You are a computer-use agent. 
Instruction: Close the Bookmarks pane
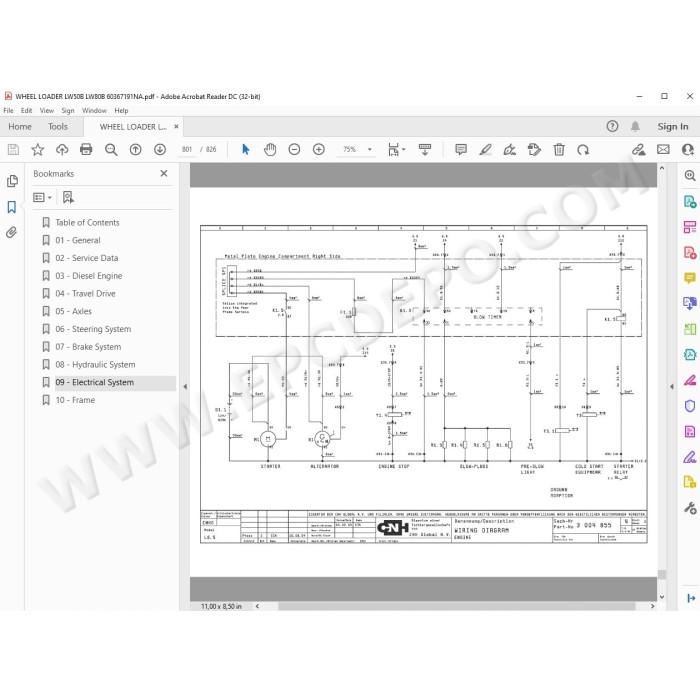(164, 173)
